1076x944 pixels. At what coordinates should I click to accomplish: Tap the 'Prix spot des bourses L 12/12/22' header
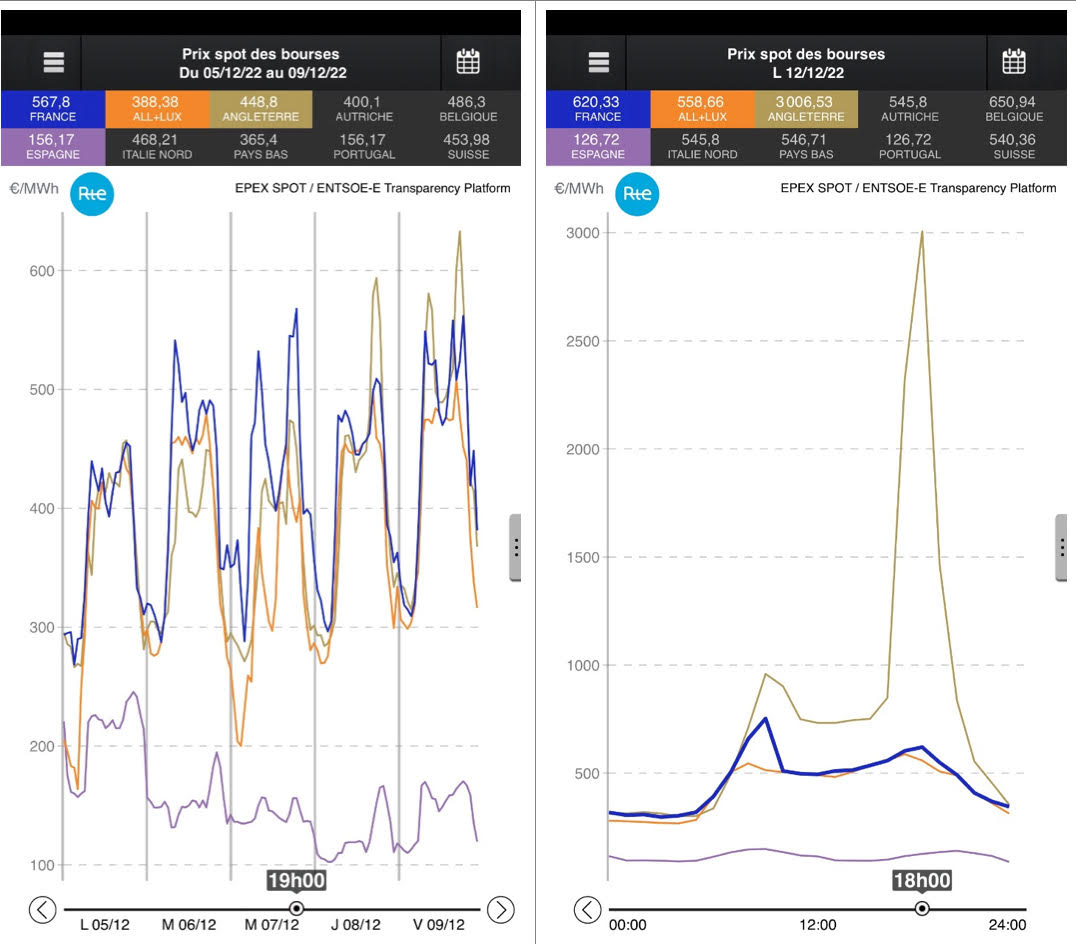point(805,63)
